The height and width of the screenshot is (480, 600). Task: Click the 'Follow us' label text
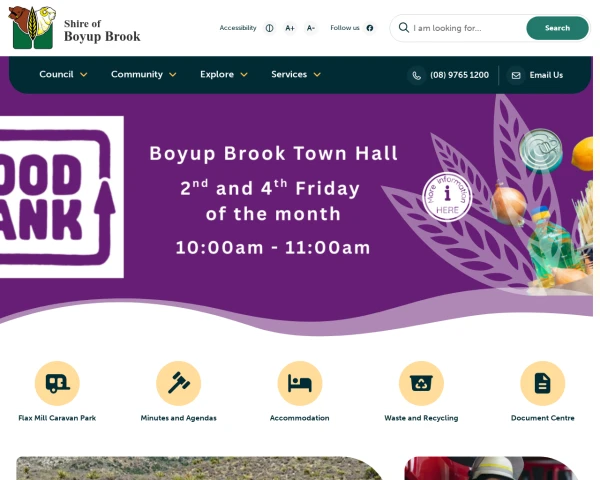345,28
